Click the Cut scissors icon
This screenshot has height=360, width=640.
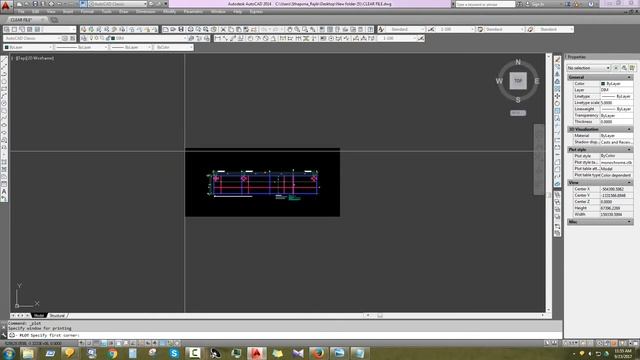[223, 29]
